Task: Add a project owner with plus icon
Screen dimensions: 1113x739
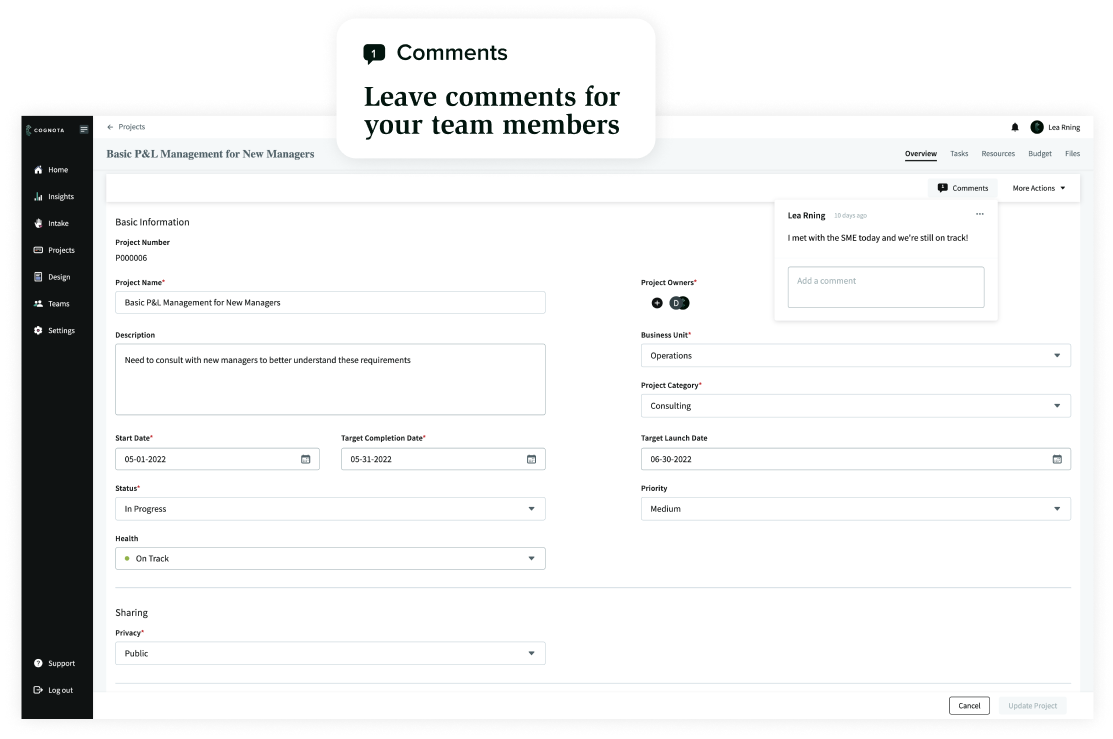Action: pyautogui.click(x=657, y=302)
